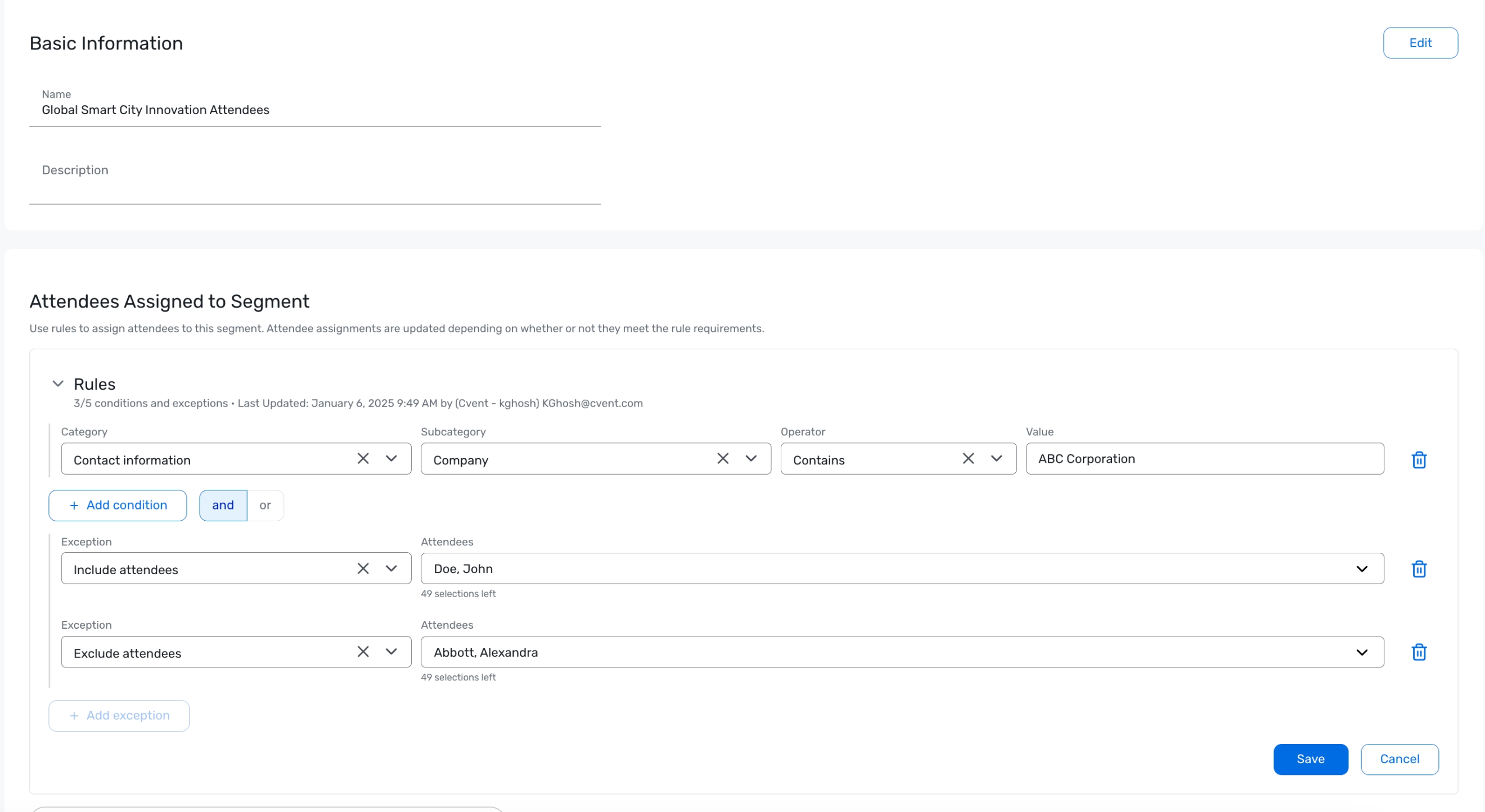Viewport: 1485px width, 812px height.
Task: Switch condition logic to 'or'
Action: 265,506
